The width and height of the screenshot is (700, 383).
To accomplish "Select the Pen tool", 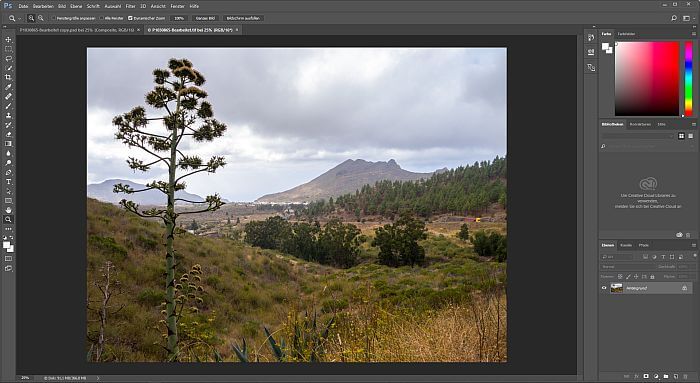I will coord(8,172).
